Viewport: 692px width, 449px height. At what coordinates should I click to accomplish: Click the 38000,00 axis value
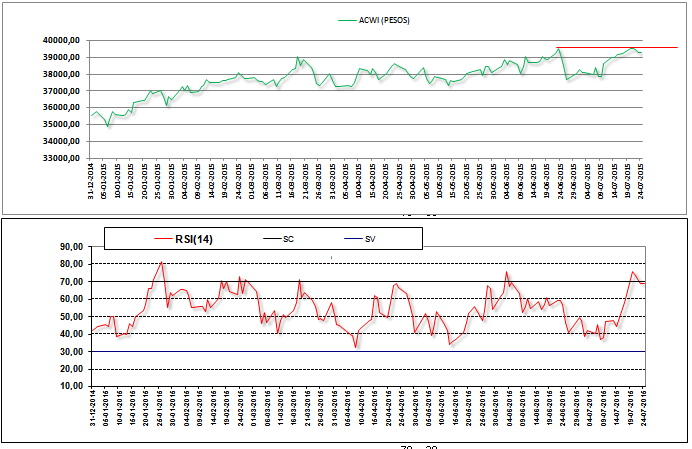61,74
